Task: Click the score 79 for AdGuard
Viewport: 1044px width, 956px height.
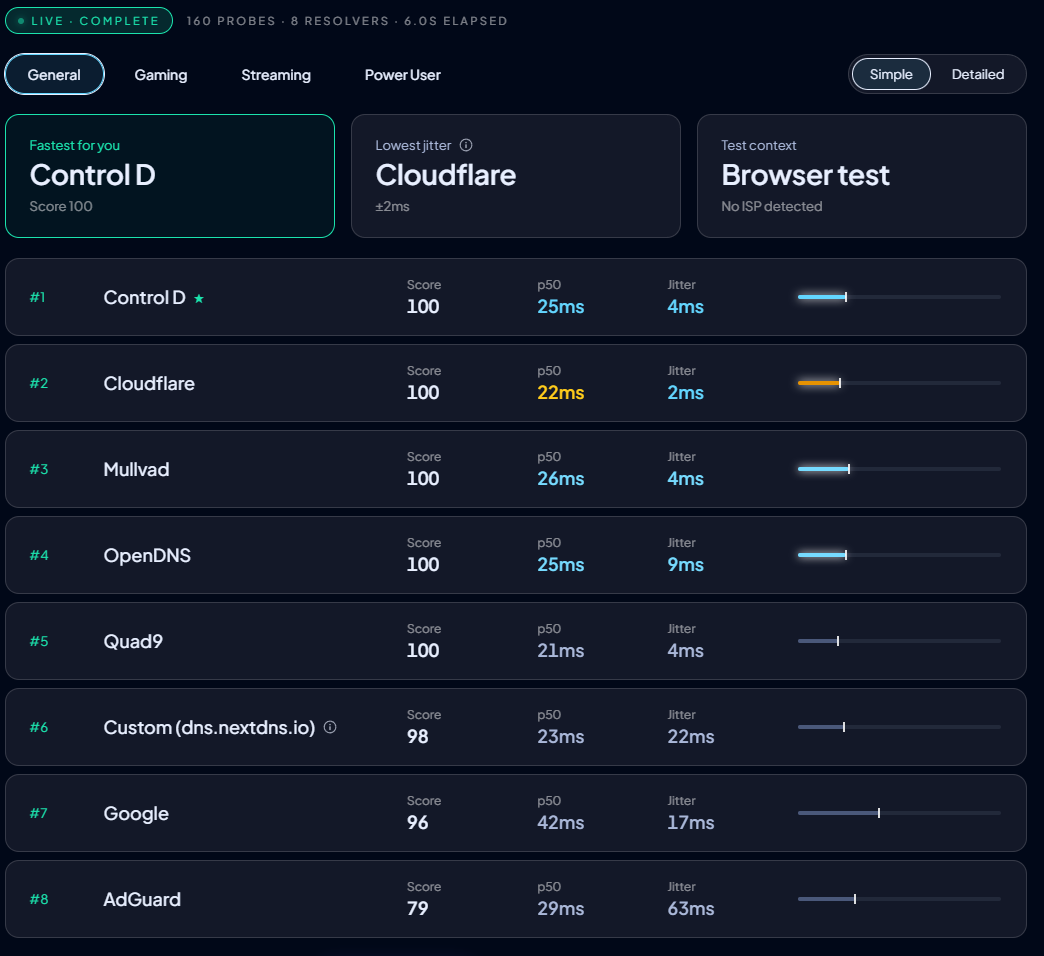Action: coord(417,909)
